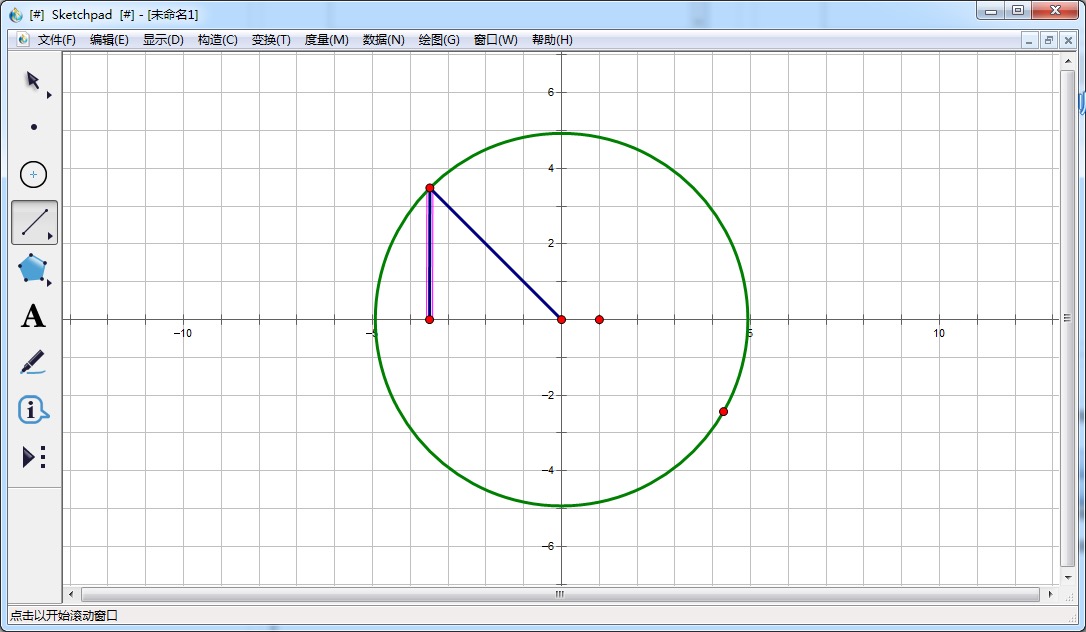Click the 帮助(H) menu

point(552,40)
